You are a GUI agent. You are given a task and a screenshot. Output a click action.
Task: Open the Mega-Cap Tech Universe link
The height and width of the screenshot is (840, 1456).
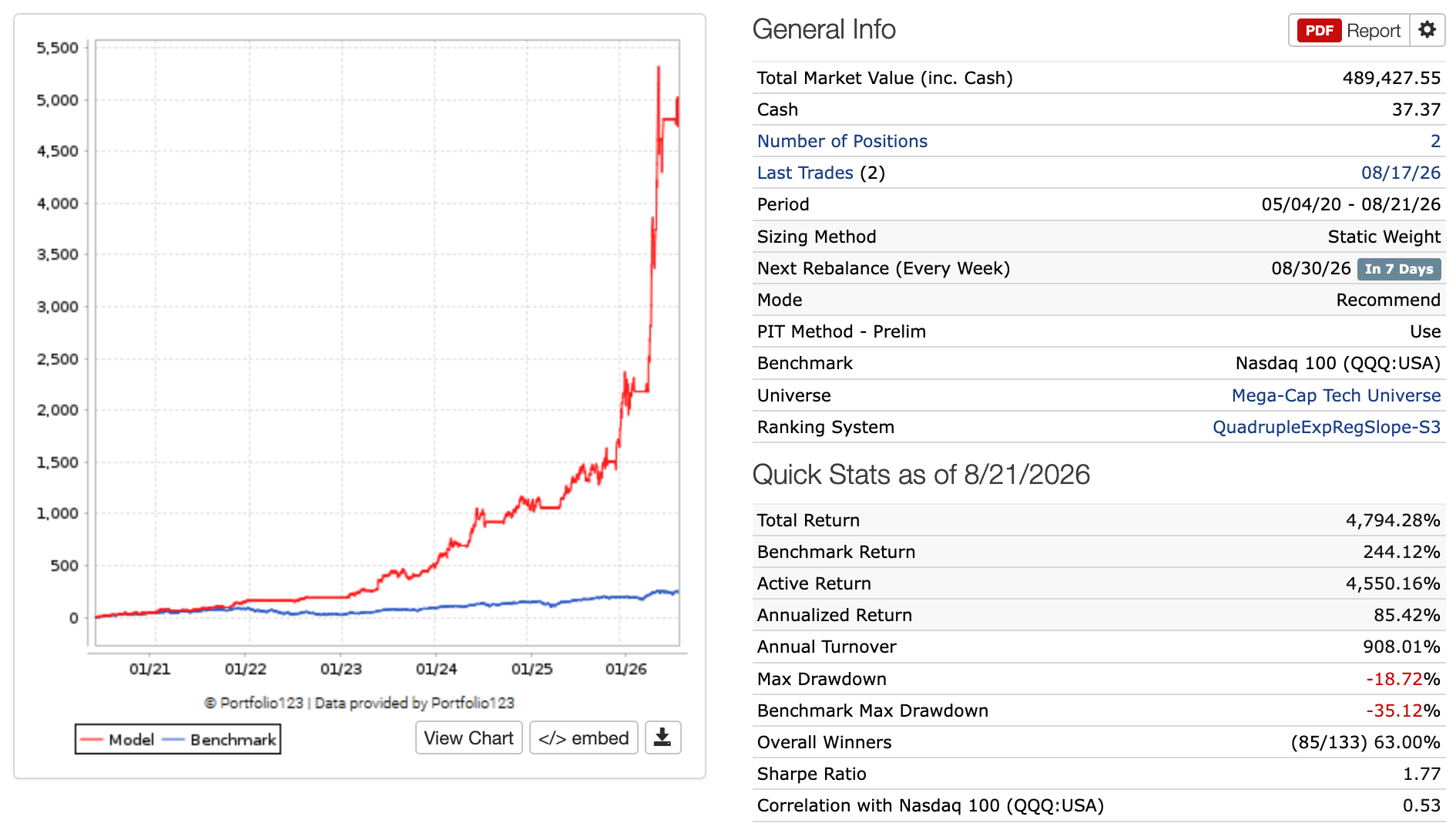(1336, 395)
